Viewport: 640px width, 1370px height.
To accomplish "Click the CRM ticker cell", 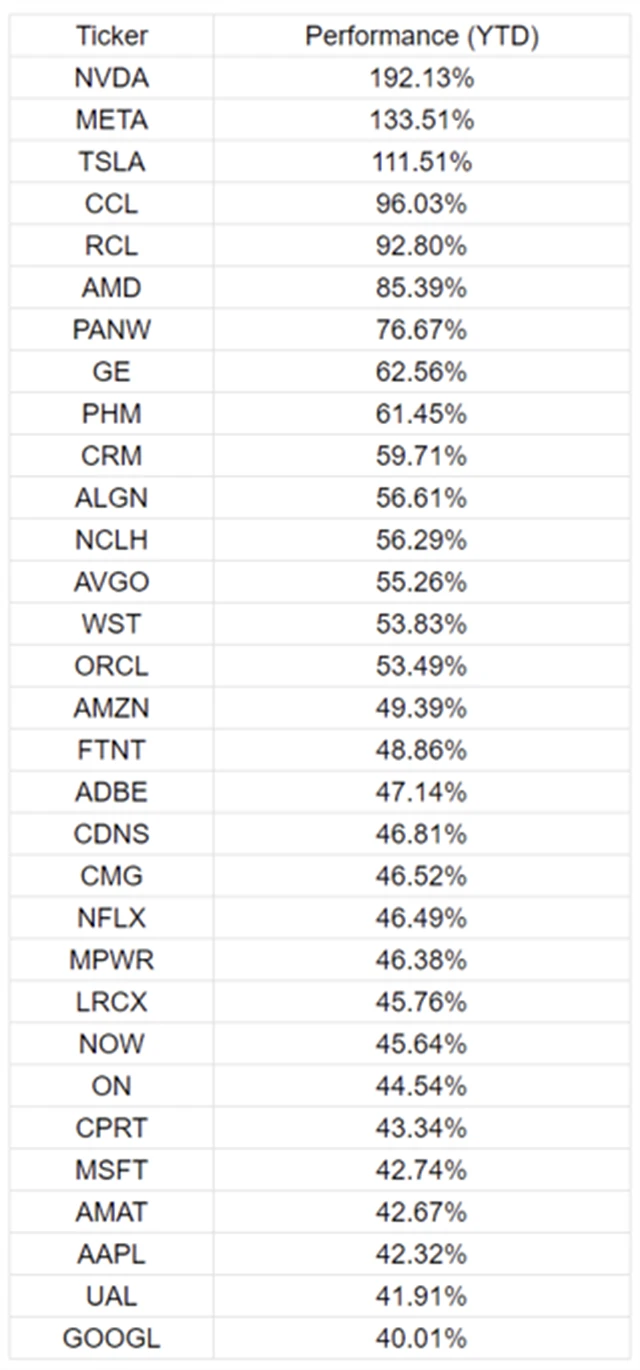I will coord(111,456).
